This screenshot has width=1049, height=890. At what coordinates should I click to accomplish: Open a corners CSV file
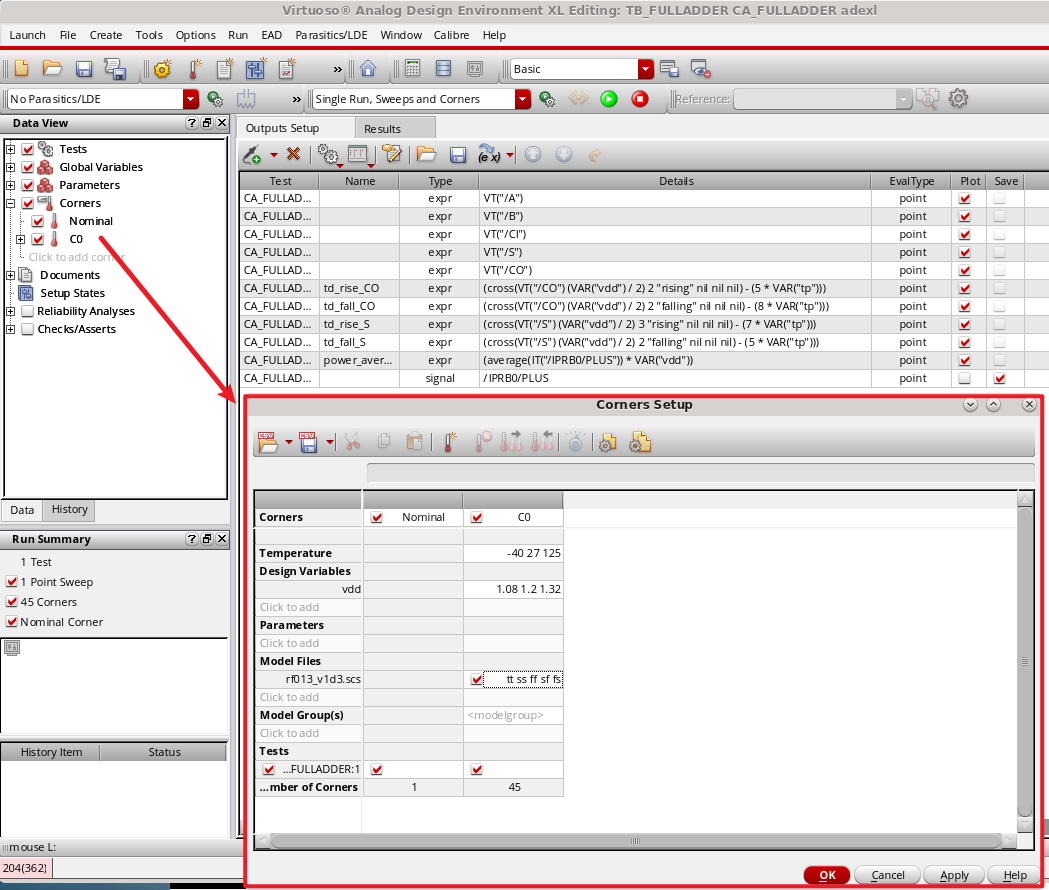point(267,441)
